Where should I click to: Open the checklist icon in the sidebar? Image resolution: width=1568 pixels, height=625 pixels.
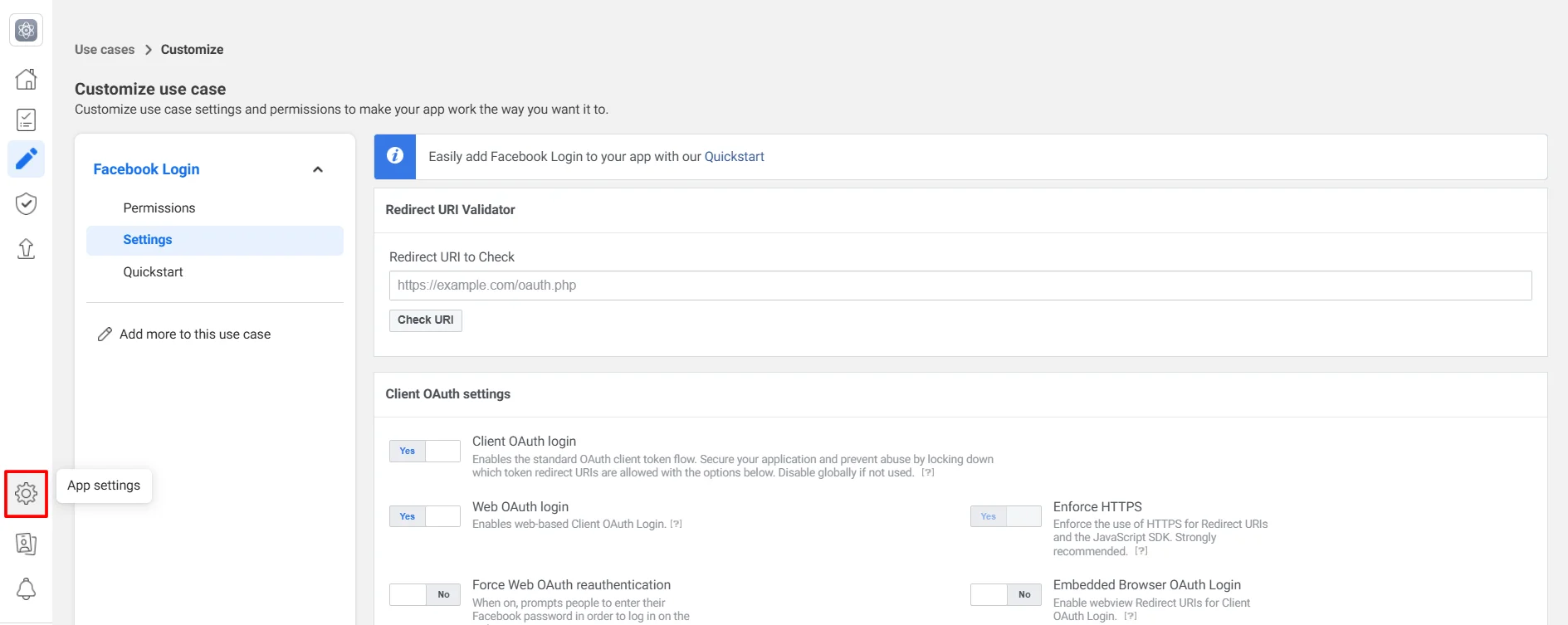(x=26, y=120)
